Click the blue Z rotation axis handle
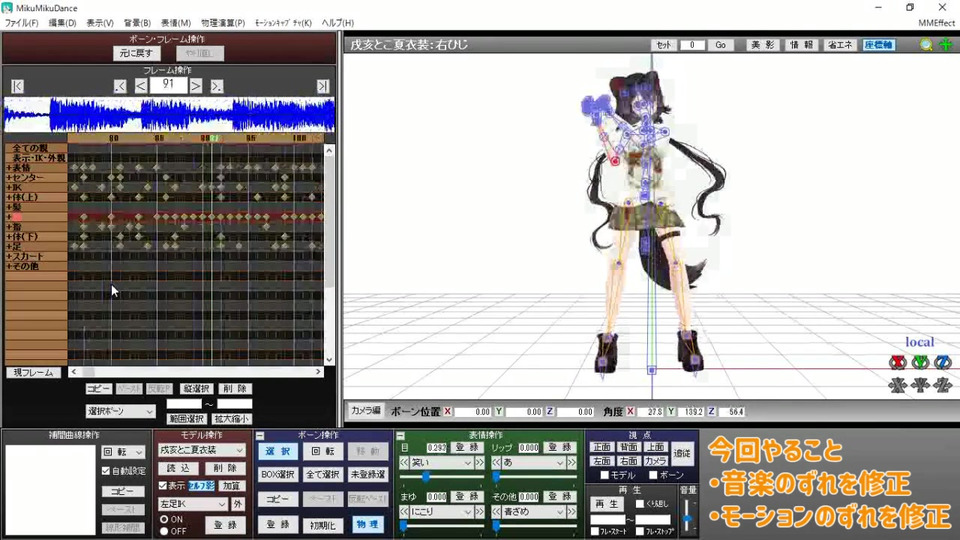This screenshot has height=540, width=960. [x=943, y=362]
